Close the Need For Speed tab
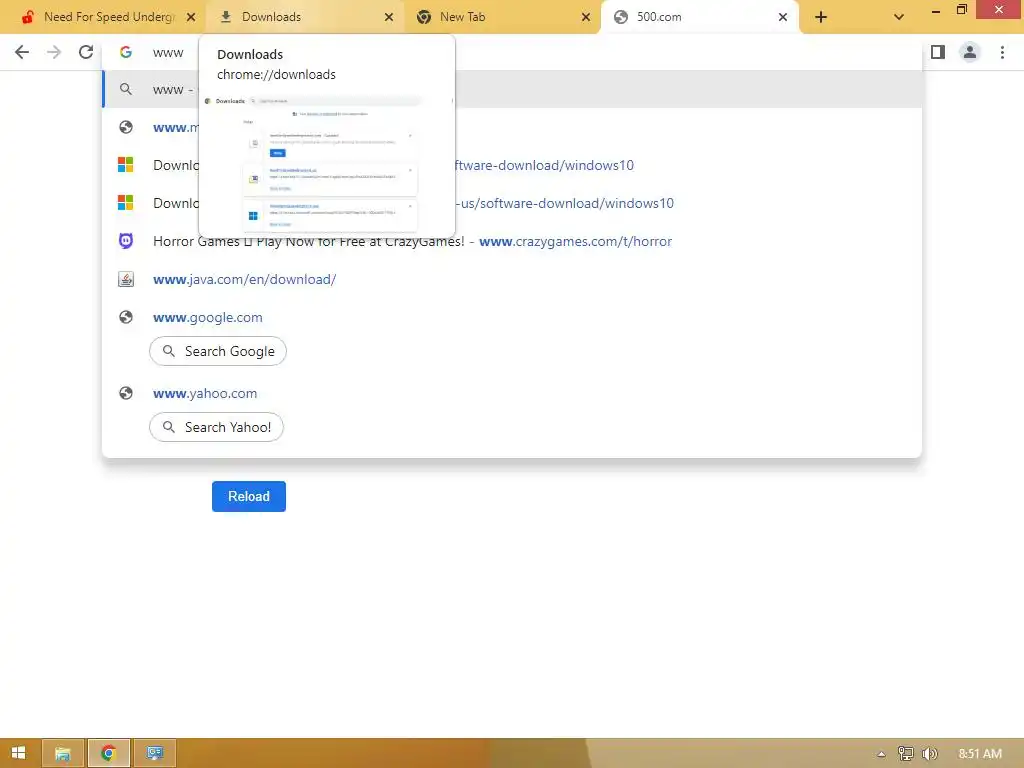The image size is (1024, 768). 191,17
